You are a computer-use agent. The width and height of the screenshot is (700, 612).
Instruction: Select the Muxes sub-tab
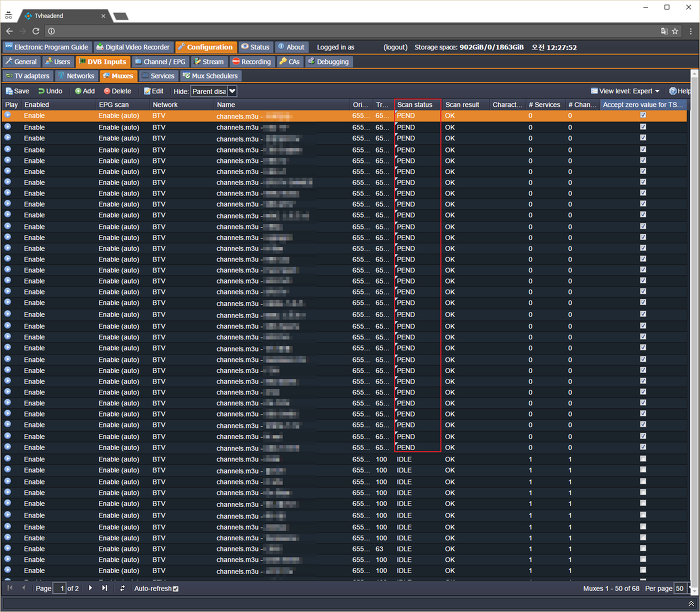tap(118, 76)
